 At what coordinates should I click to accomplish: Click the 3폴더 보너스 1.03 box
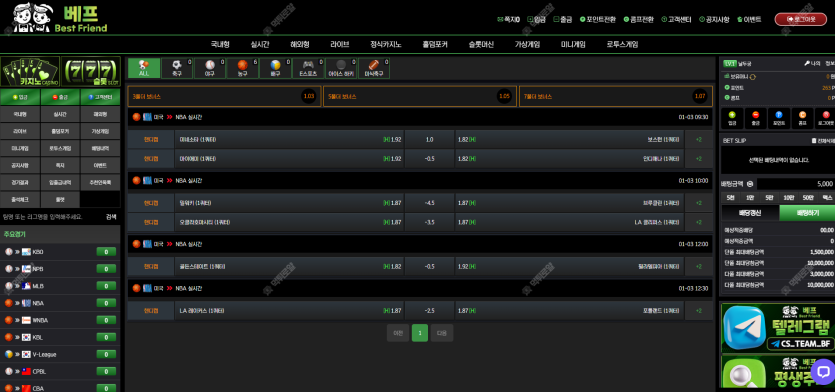tap(224, 96)
